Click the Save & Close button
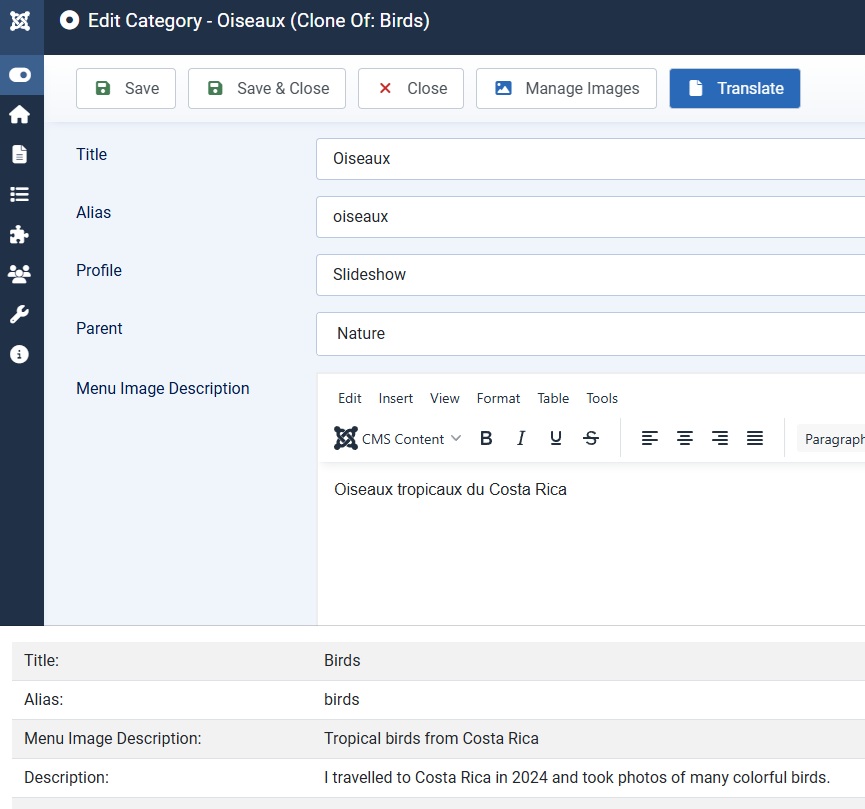This screenshot has height=809, width=865. click(x=267, y=88)
